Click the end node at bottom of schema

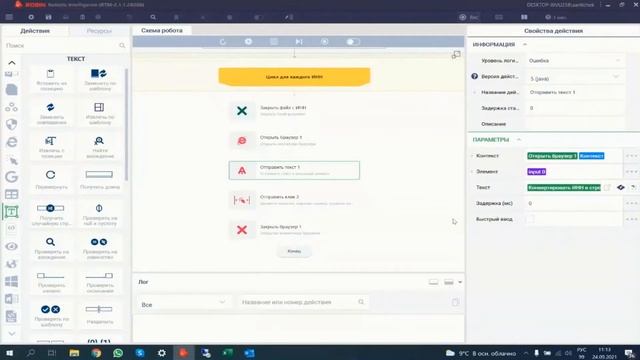(294, 251)
